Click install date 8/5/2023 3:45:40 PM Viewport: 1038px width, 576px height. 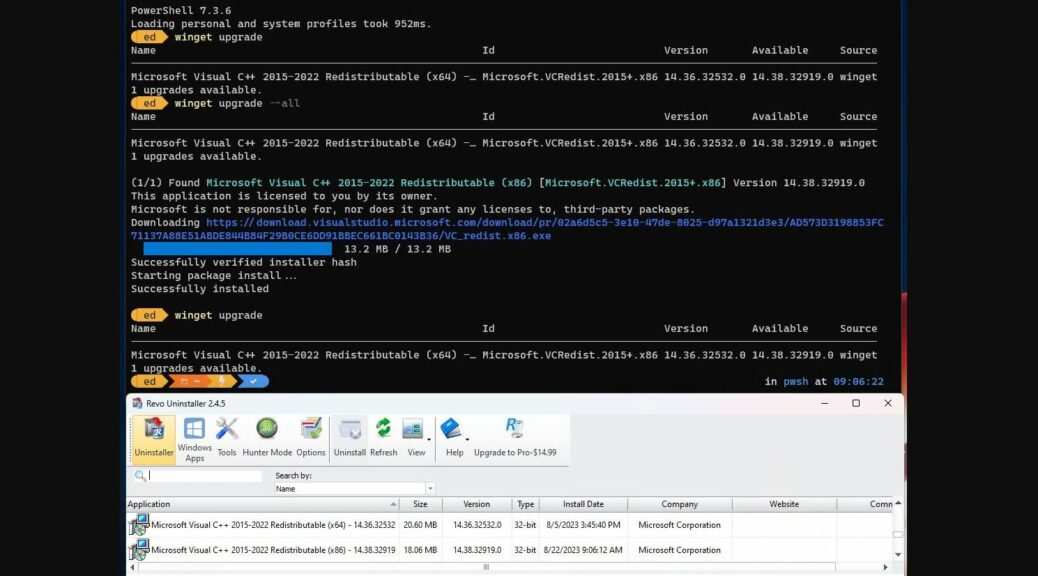583,525
